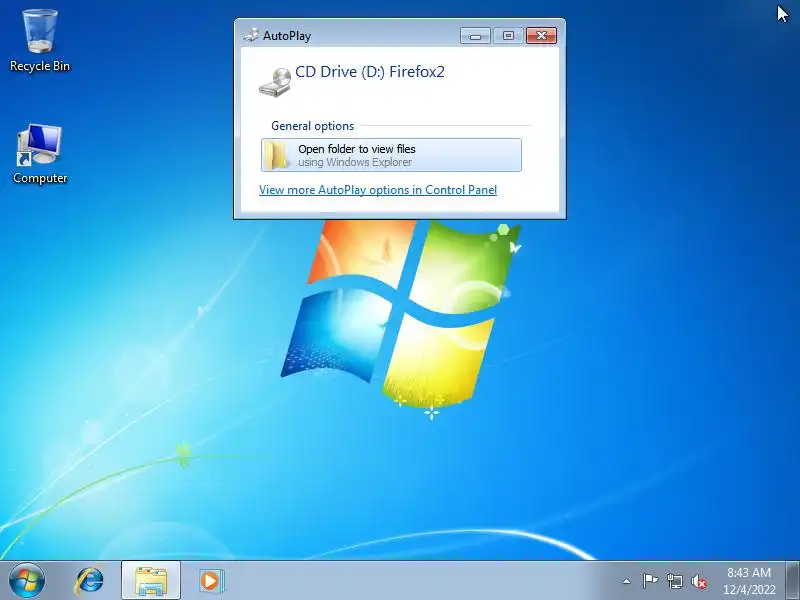Click the Windows Start orb
The width and height of the screenshot is (800, 600).
27,580
